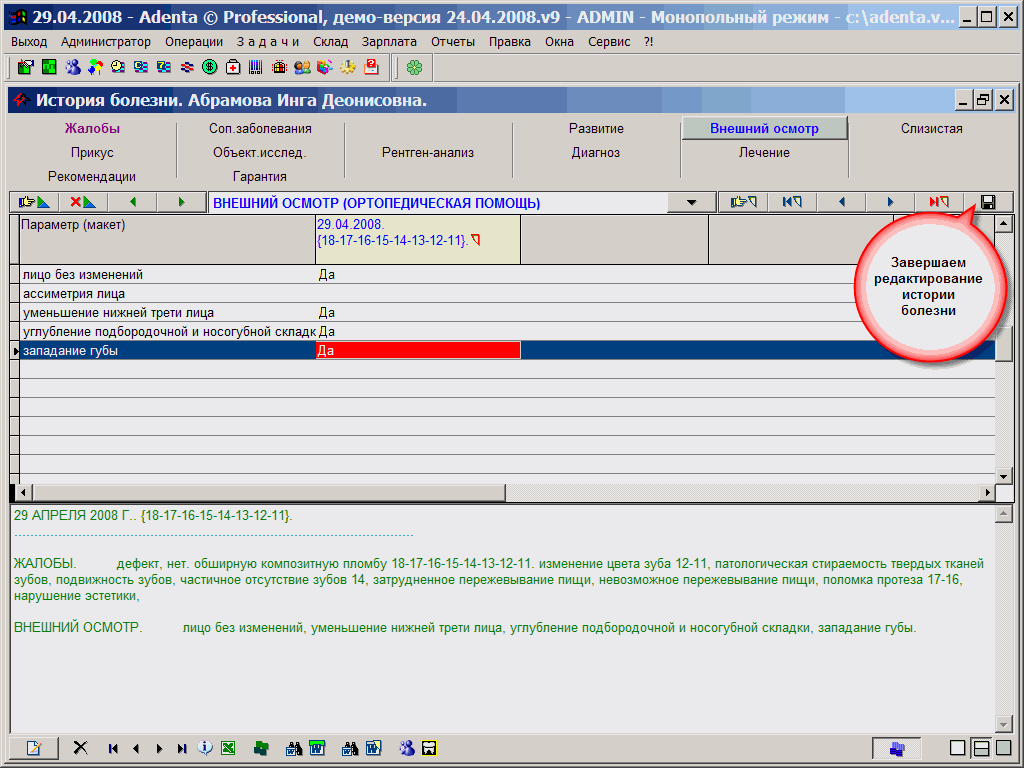
Task: Click the green flower ICQ-style icon
Action: pos(413,67)
